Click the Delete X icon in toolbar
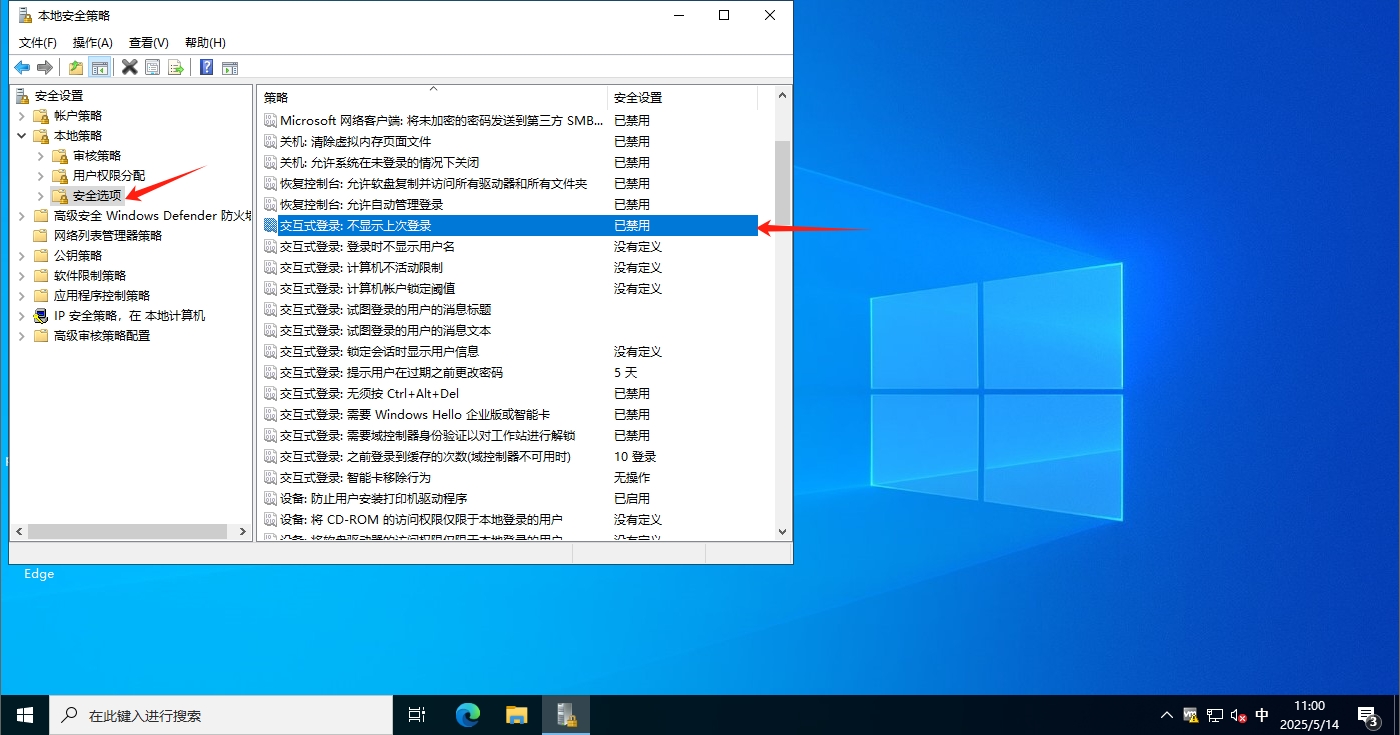Image resolution: width=1400 pixels, height=735 pixels. pos(129,67)
